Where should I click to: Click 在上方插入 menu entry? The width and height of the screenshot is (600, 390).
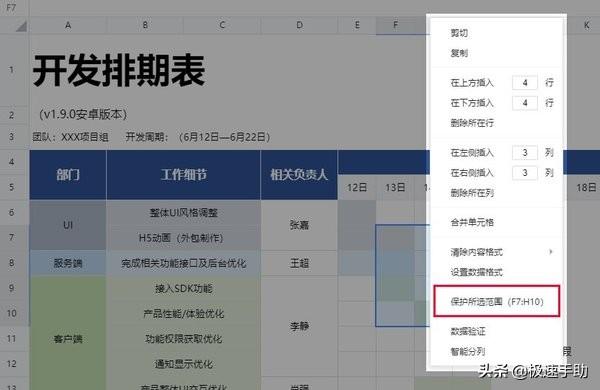point(472,83)
